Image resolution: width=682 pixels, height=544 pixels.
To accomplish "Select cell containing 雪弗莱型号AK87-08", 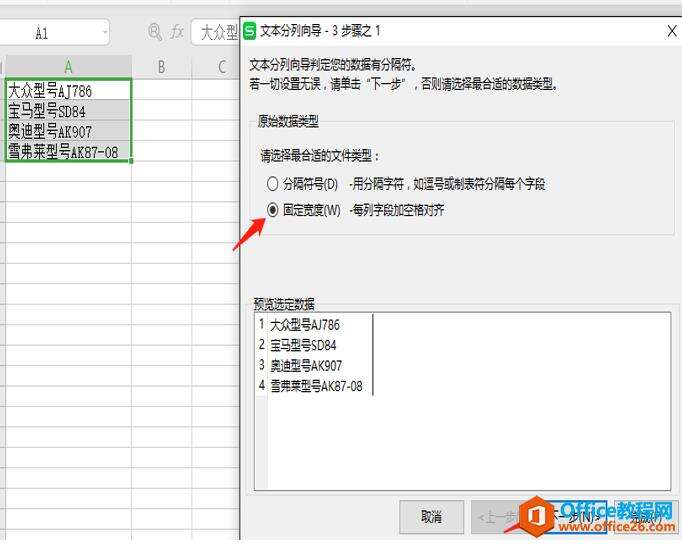I will (68, 151).
